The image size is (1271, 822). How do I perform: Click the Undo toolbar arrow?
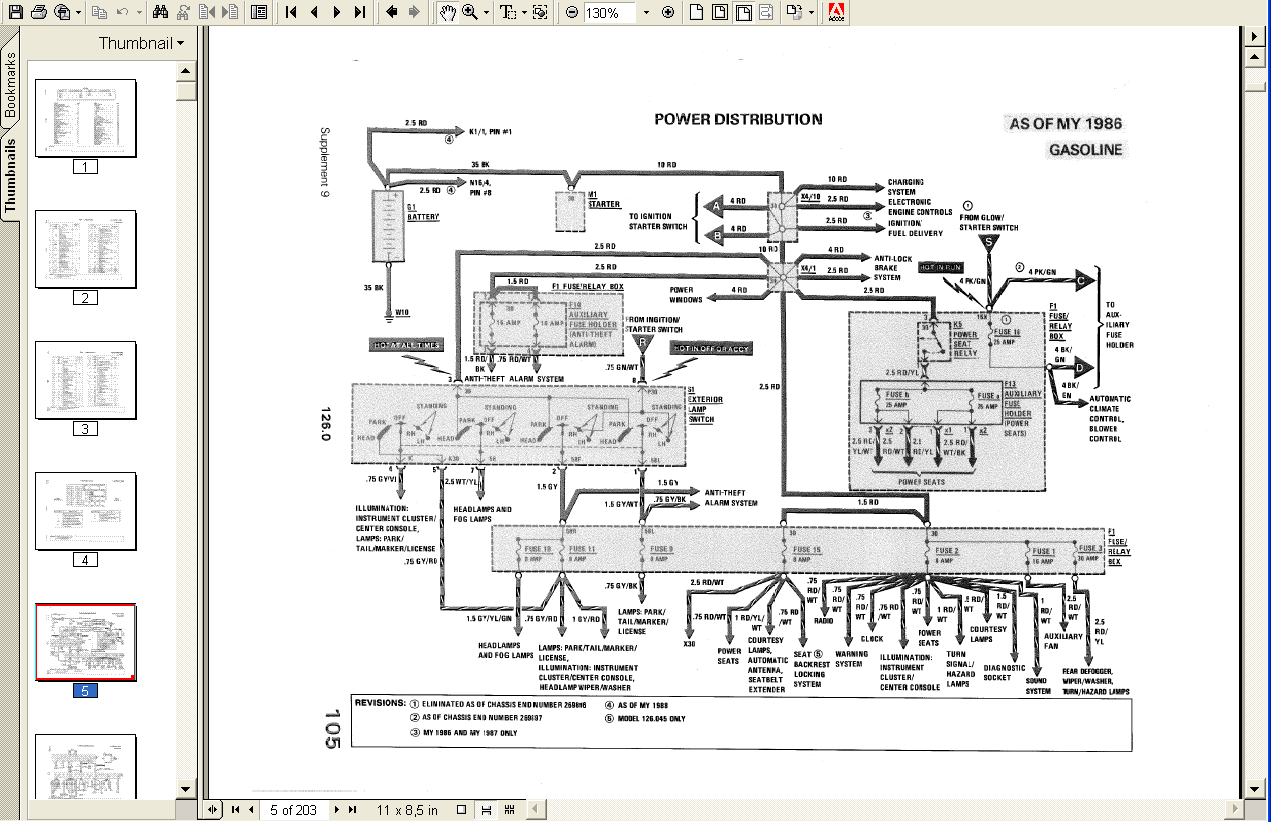tap(122, 12)
